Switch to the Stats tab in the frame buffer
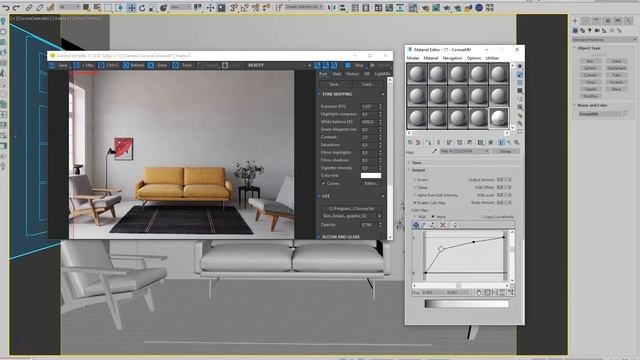Viewport: 640px width, 360px height. pos(337,74)
